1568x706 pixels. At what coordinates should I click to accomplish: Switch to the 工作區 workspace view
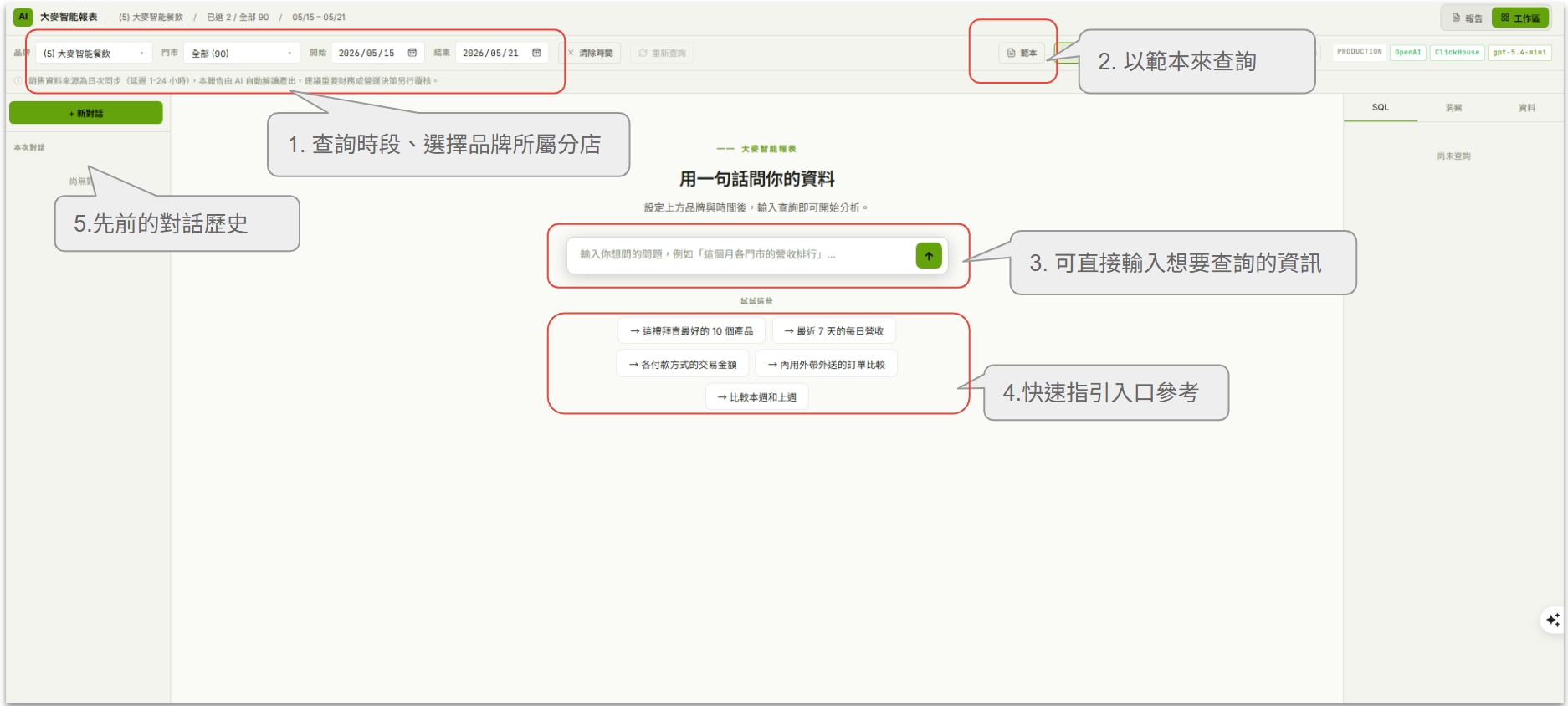tap(1519, 18)
